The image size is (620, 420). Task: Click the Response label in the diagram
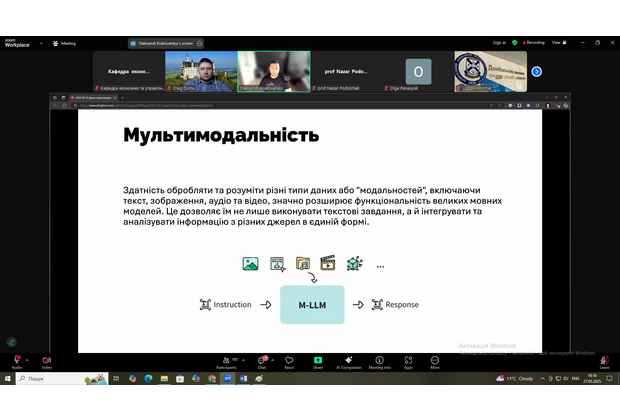pyautogui.click(x=402, y=305)
